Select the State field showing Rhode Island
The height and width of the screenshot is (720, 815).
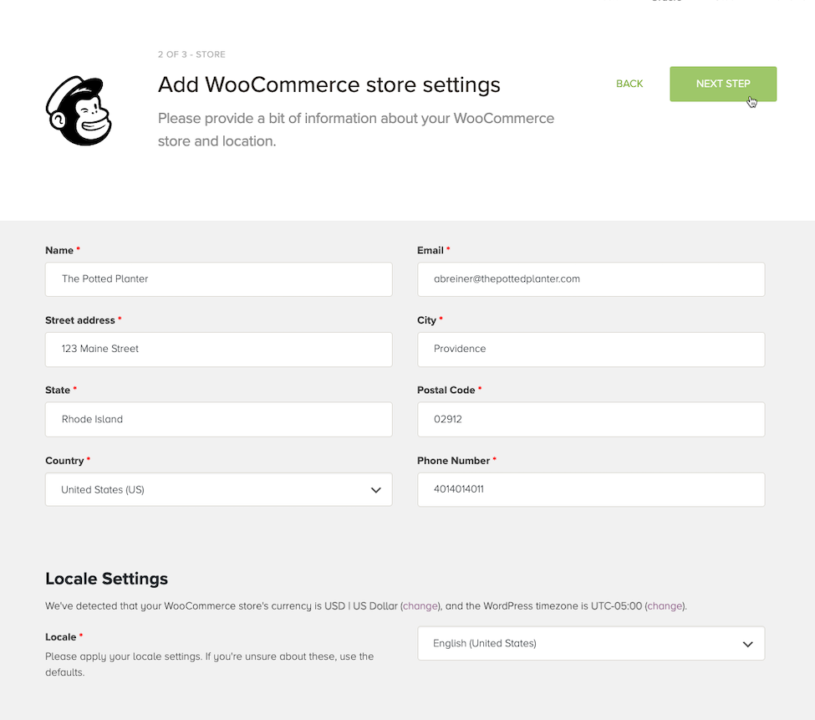click(x=218, y=419)
